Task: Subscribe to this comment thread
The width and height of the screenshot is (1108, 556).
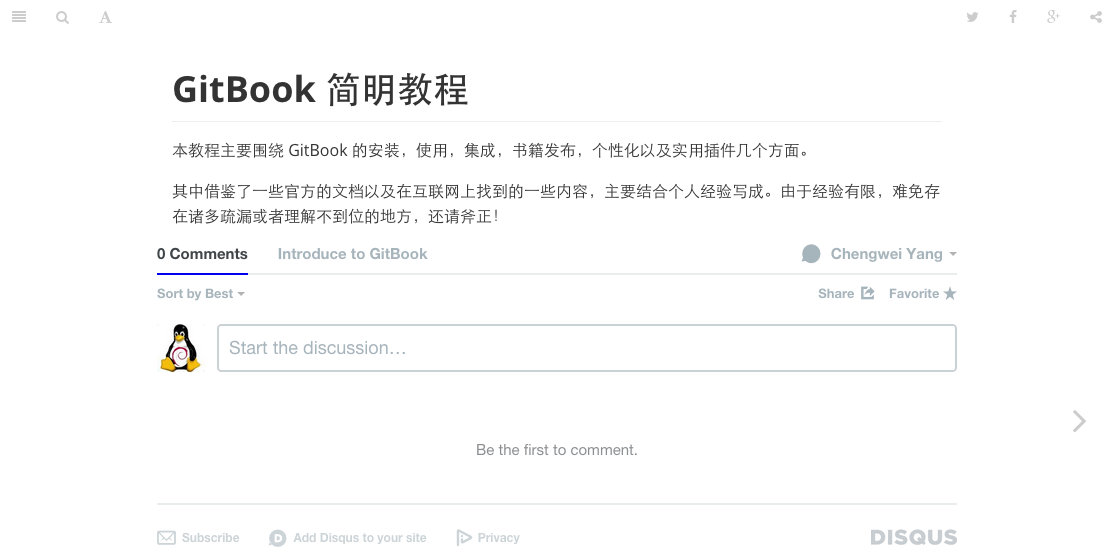Action: pyautogui.click(x=199, y=538)
